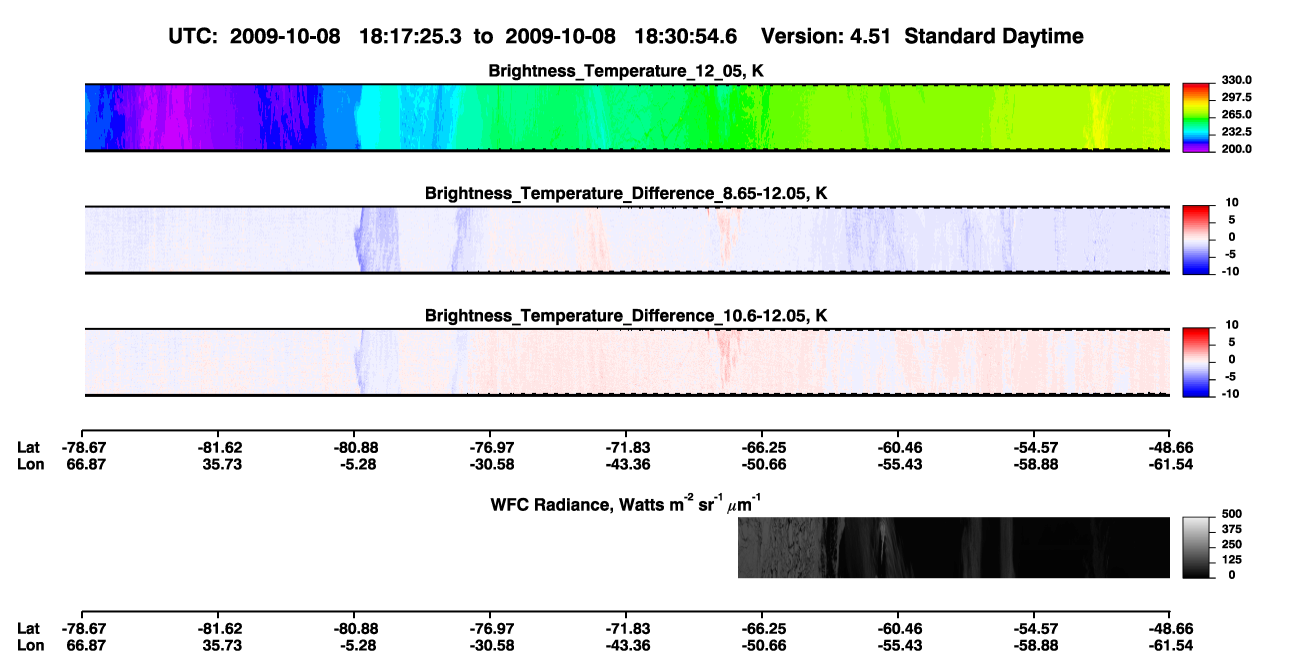Viewport: 1300px width, 667px height.
Task: Click longitude '-55.43' on axis below 10.6-12.05 panel
Action: click(900, 463)
